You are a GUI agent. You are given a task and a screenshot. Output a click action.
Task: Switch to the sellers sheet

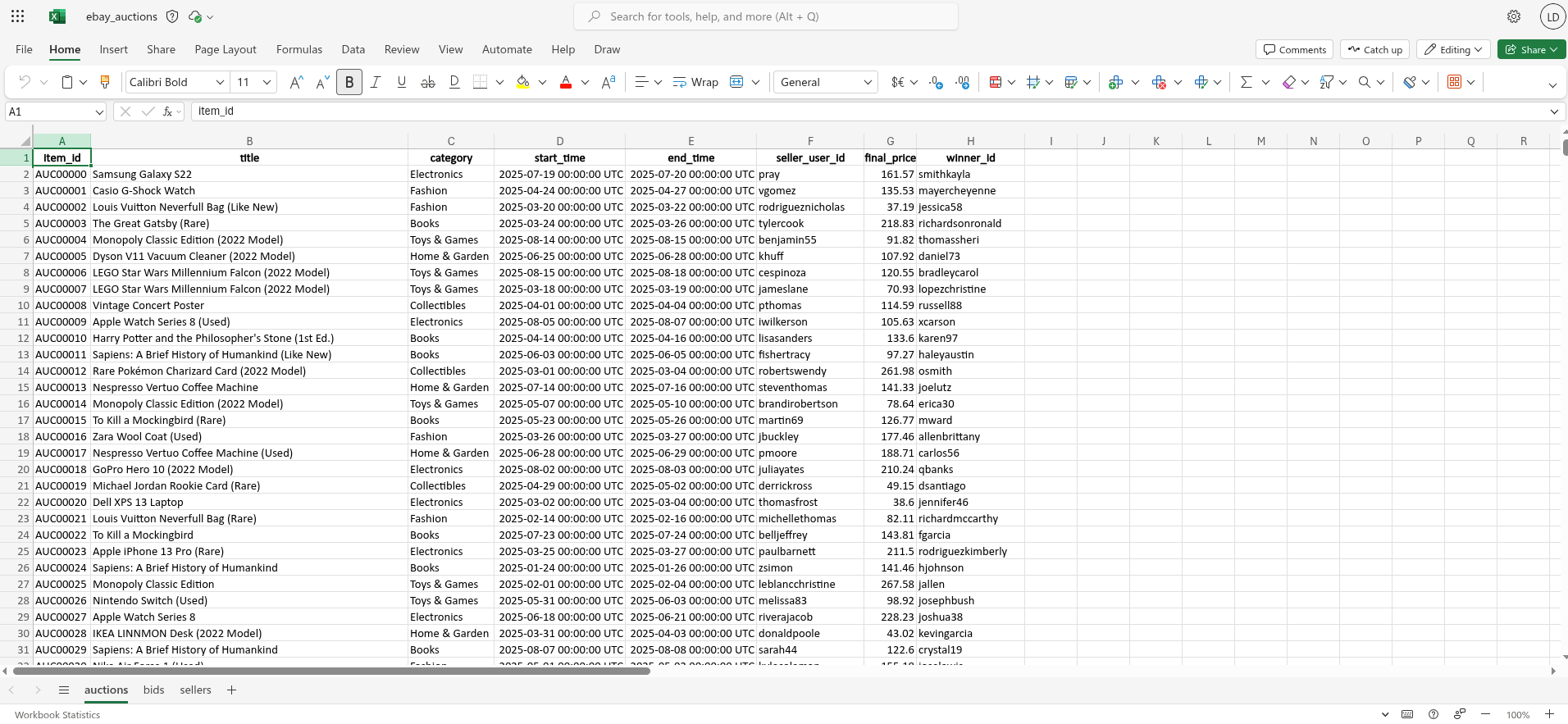coord(195,690)
